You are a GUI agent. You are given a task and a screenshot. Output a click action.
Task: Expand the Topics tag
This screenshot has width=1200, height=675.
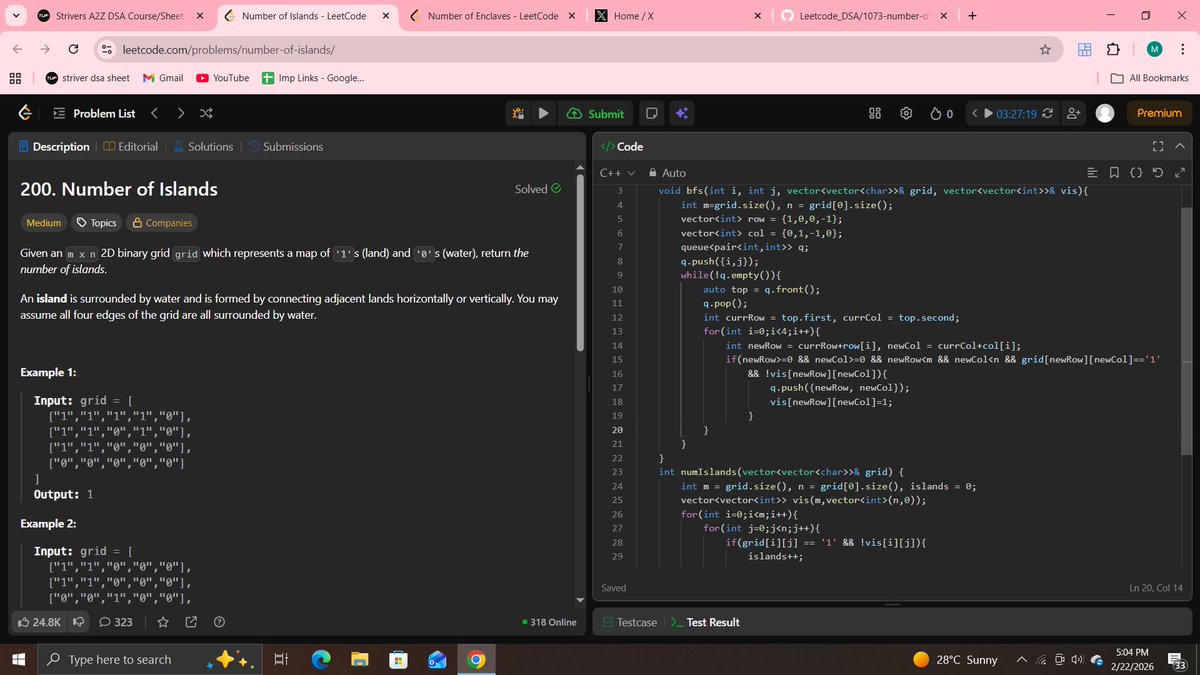pos(97,223)
